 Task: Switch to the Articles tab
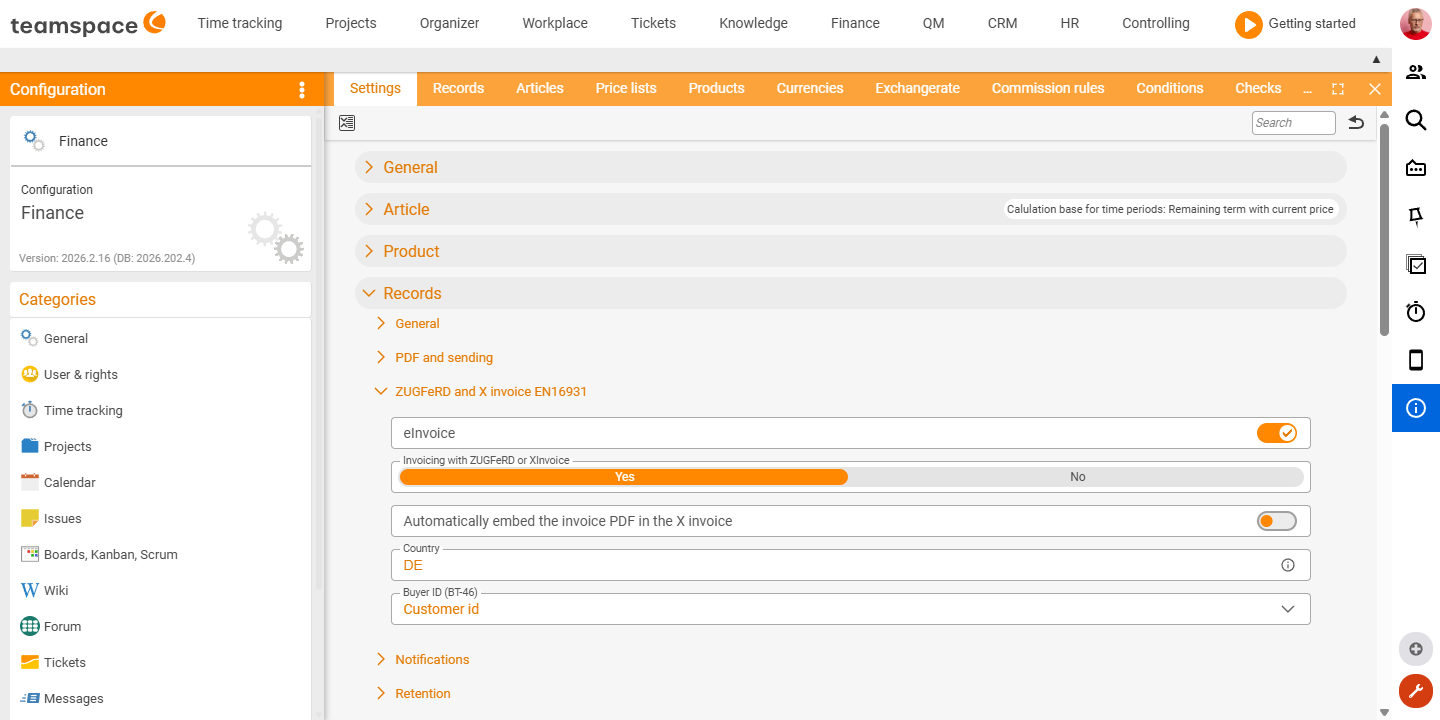(540, 89)
